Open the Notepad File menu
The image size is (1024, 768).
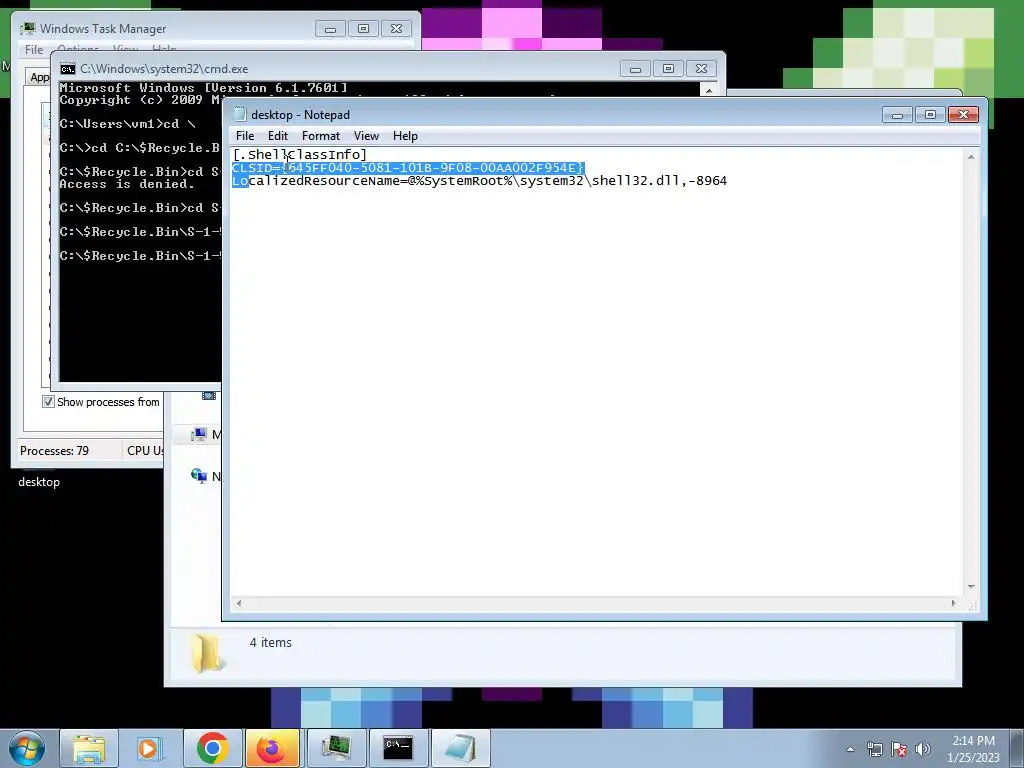tap(245, 136)
